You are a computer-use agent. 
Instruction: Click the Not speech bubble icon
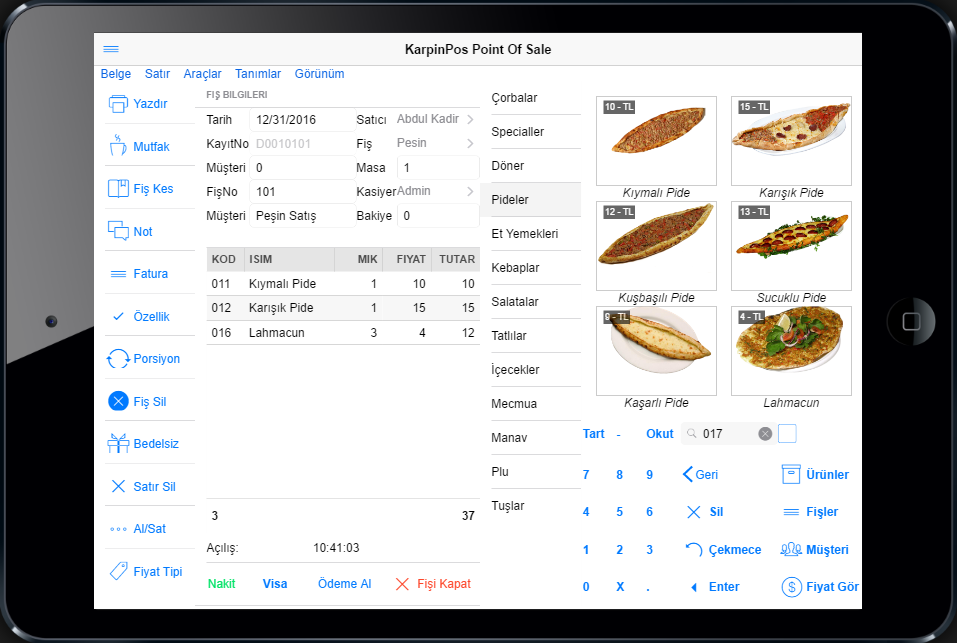coord(118,231)
